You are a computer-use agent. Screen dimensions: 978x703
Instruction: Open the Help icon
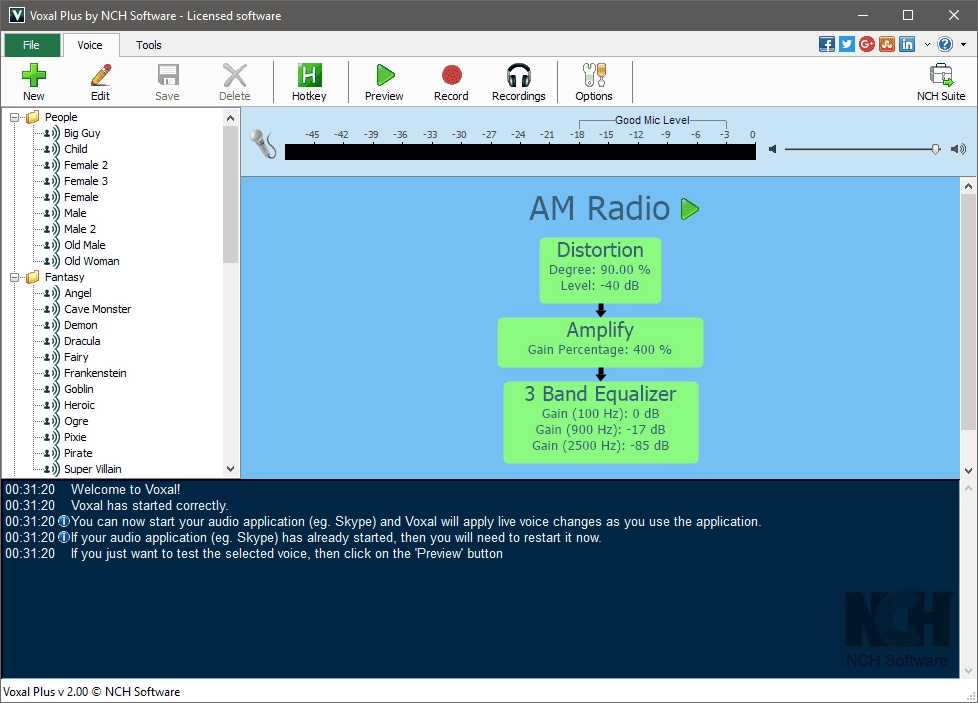(x=945, y=44)
